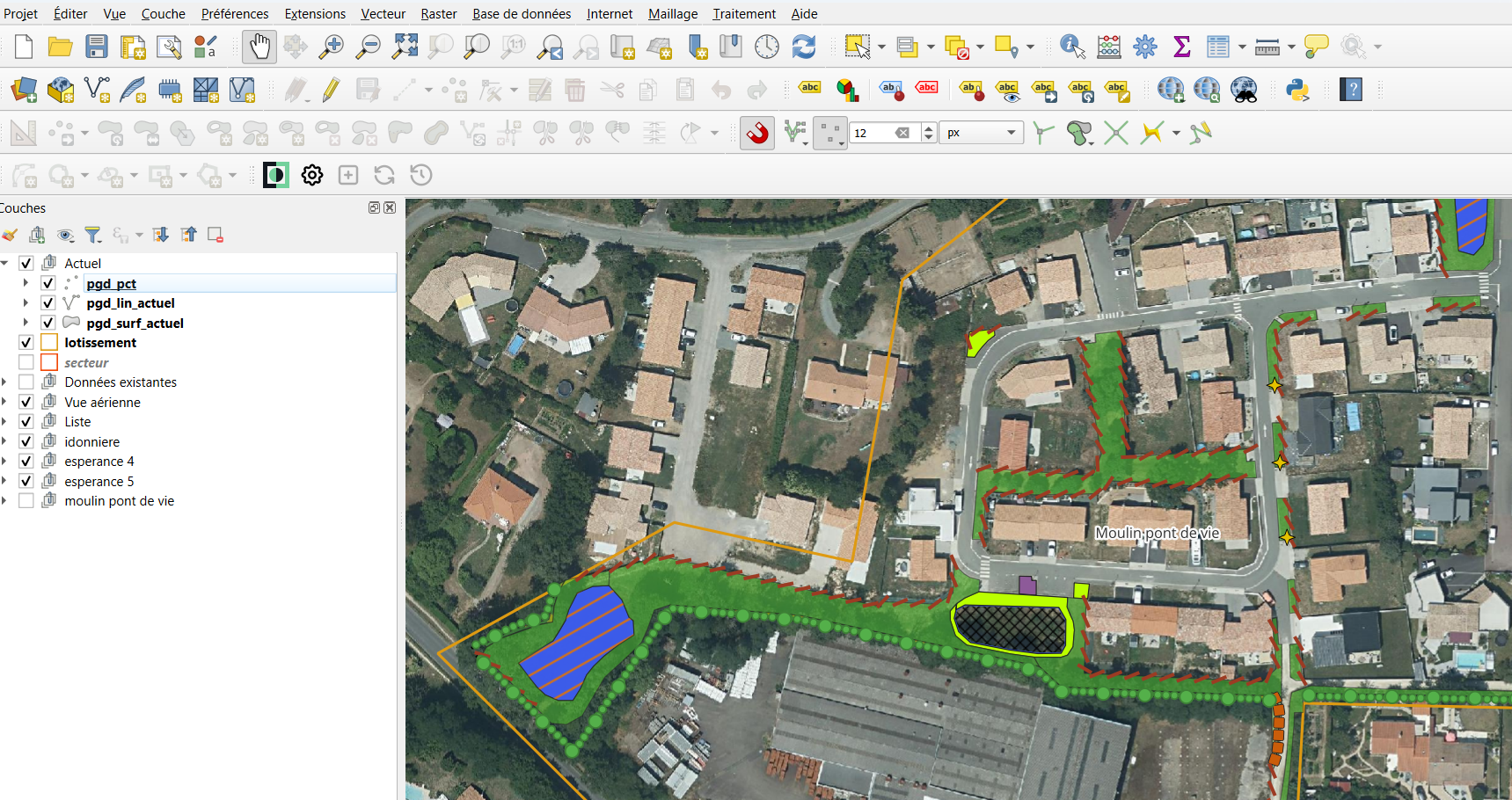The width and height of the screenshot is (1512, 800).
Task: Open select features tool dropdown arrow
Action: 882,47
